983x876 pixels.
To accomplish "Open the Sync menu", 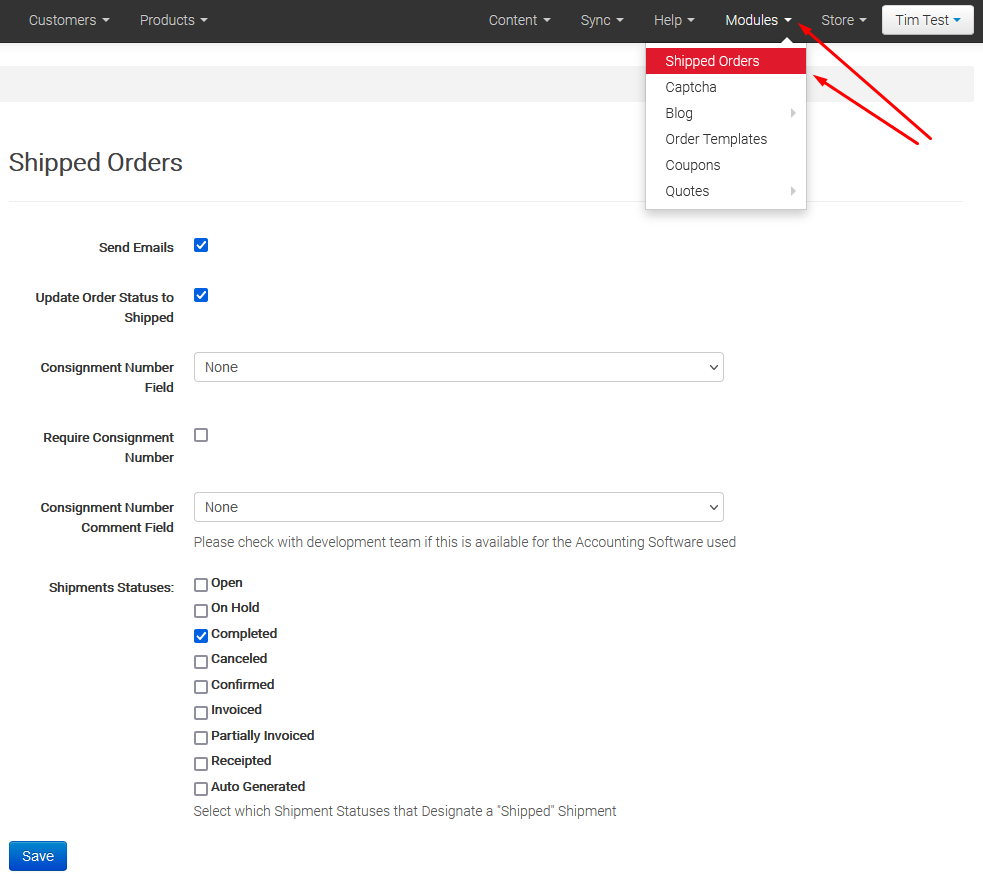I will [x=601, y=20].
